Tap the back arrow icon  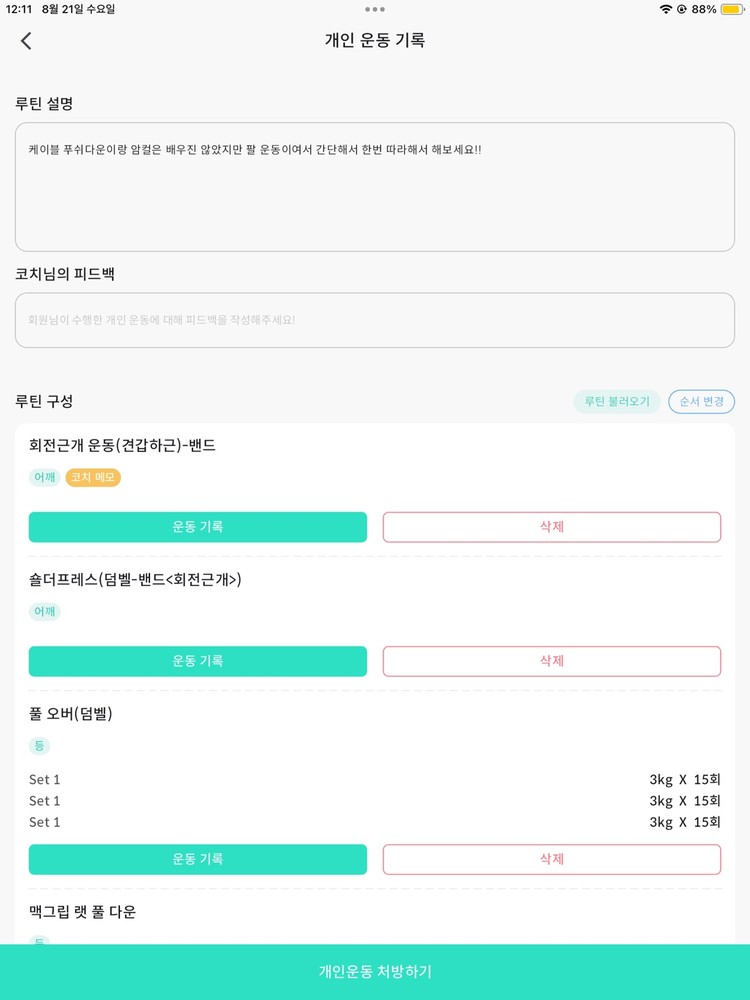[26, 41]
